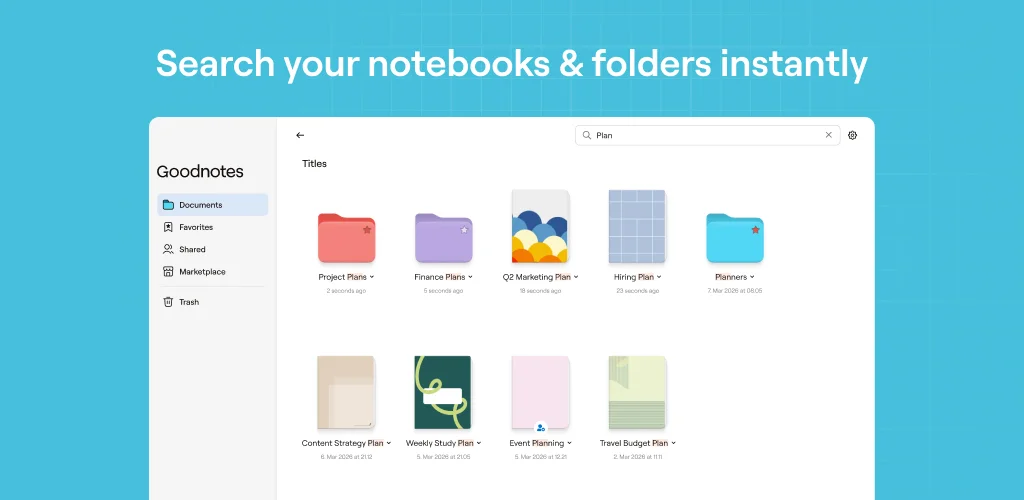Click the Goodnotes app title
1024x500 pixels.
pos(200,172)
